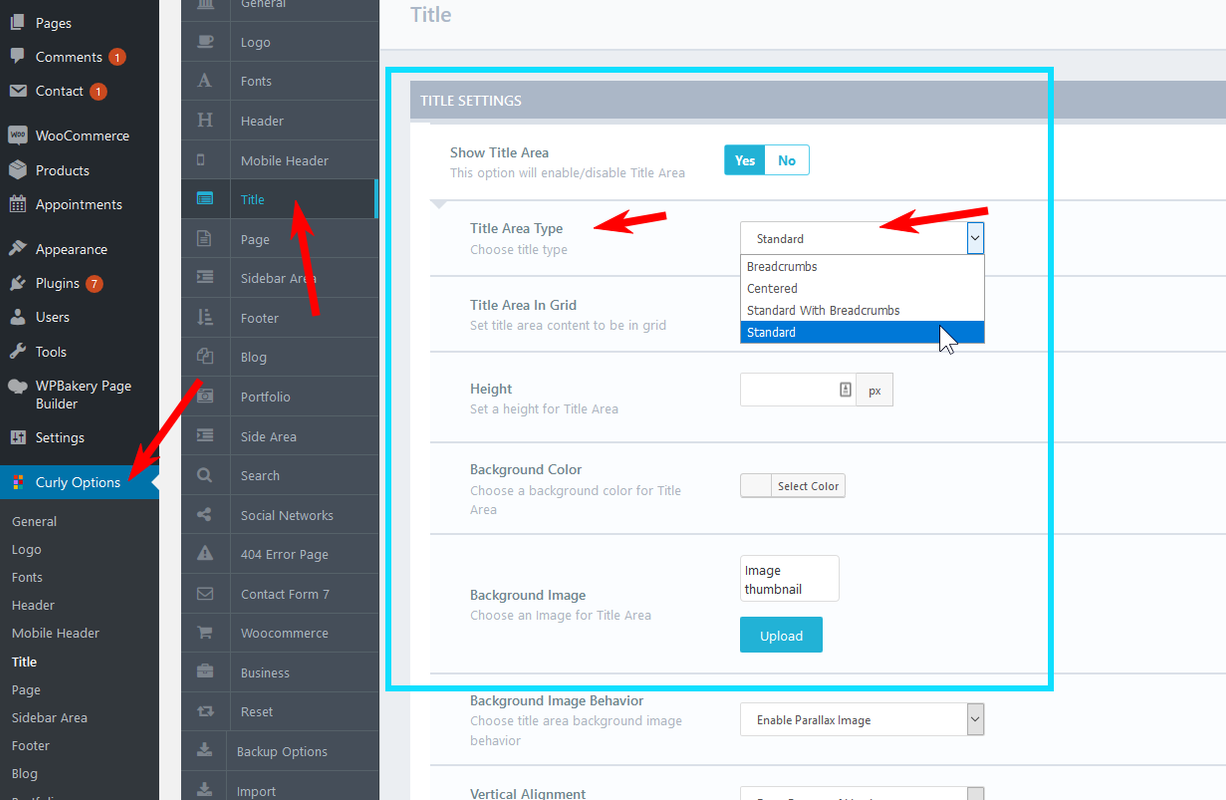Open General submenu under Curly Options
1226x800 pixels.
(x=34, y=521)
